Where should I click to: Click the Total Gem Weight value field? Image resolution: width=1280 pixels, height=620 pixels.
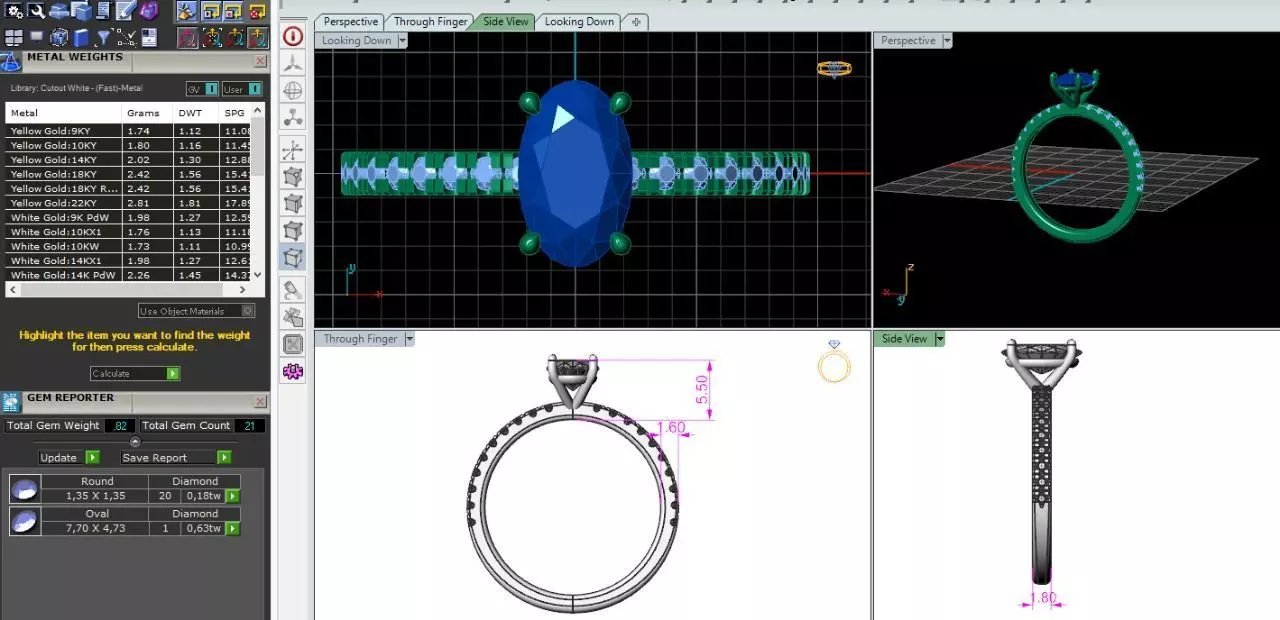click(x=119, y=426)
